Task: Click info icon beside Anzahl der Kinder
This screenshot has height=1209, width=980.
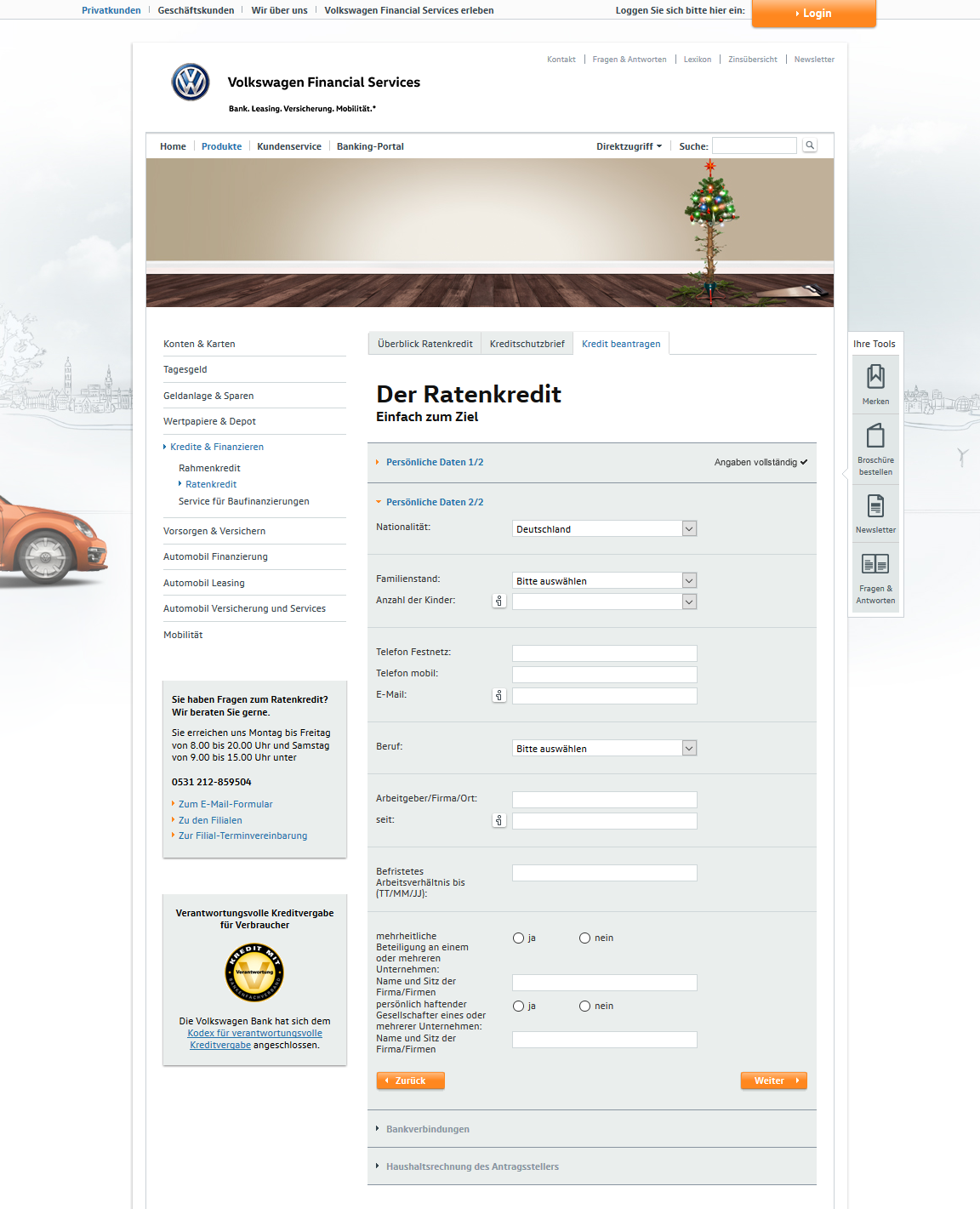Action: pos(499,601)
